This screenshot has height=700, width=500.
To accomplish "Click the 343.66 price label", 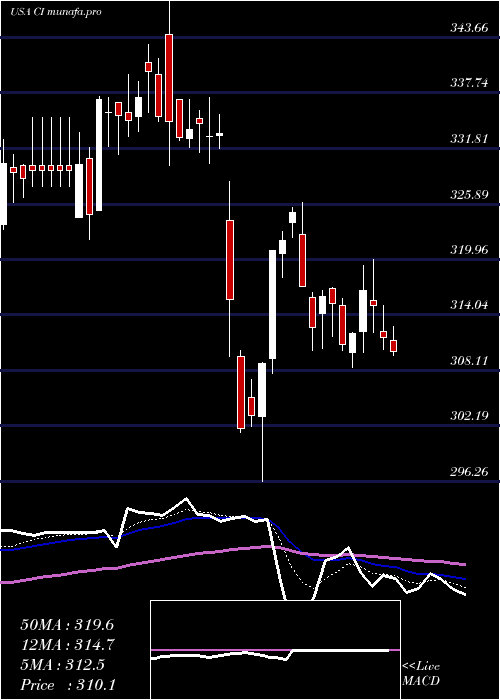I will [468, 28].
